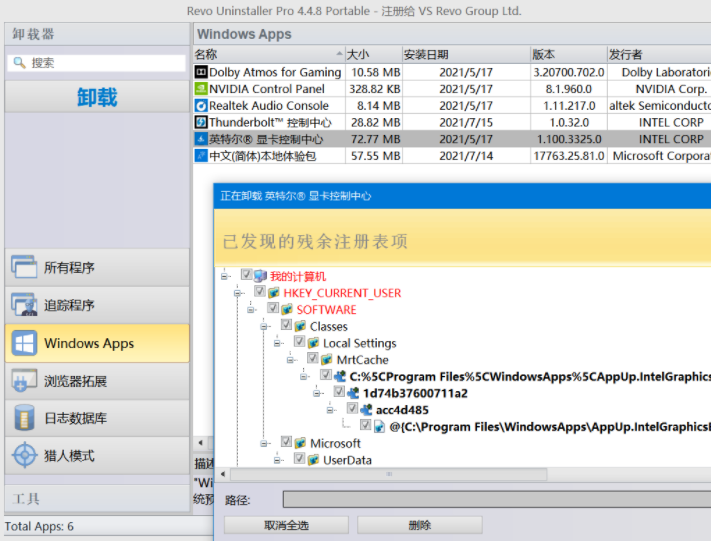This screenshot has width=711, height=541.
Task: Collapse the SOFTWARE tree node
Action: pos(250,310)
